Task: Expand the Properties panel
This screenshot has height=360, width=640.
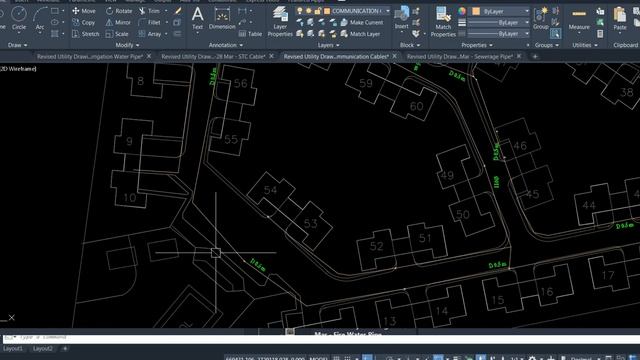Action: [x=477, y=45]
